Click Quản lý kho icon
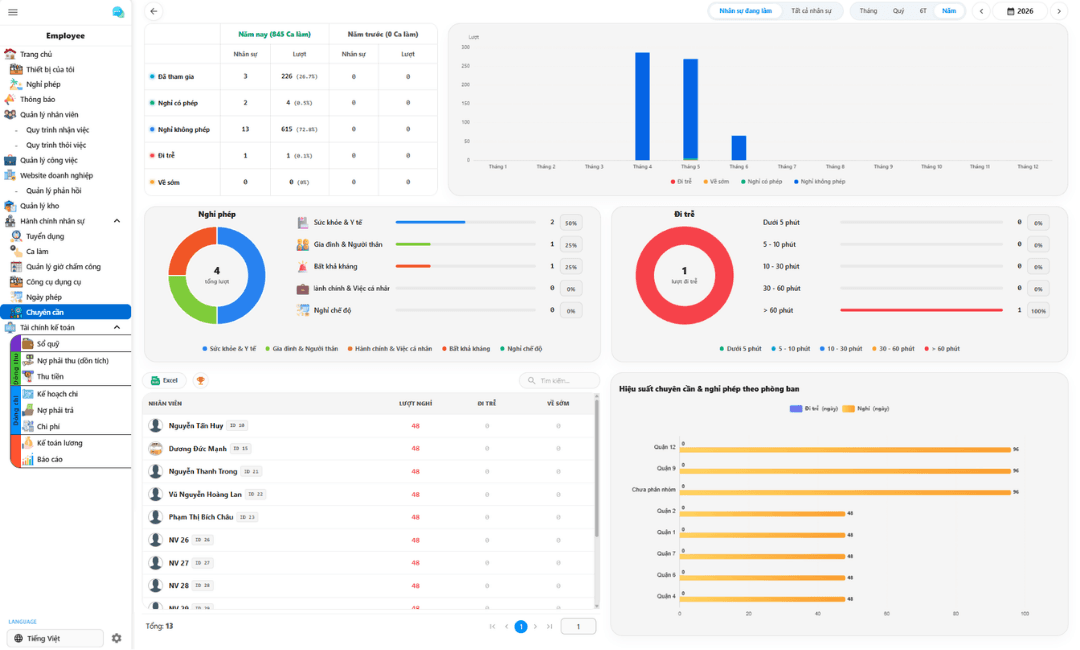 point(10,205)
